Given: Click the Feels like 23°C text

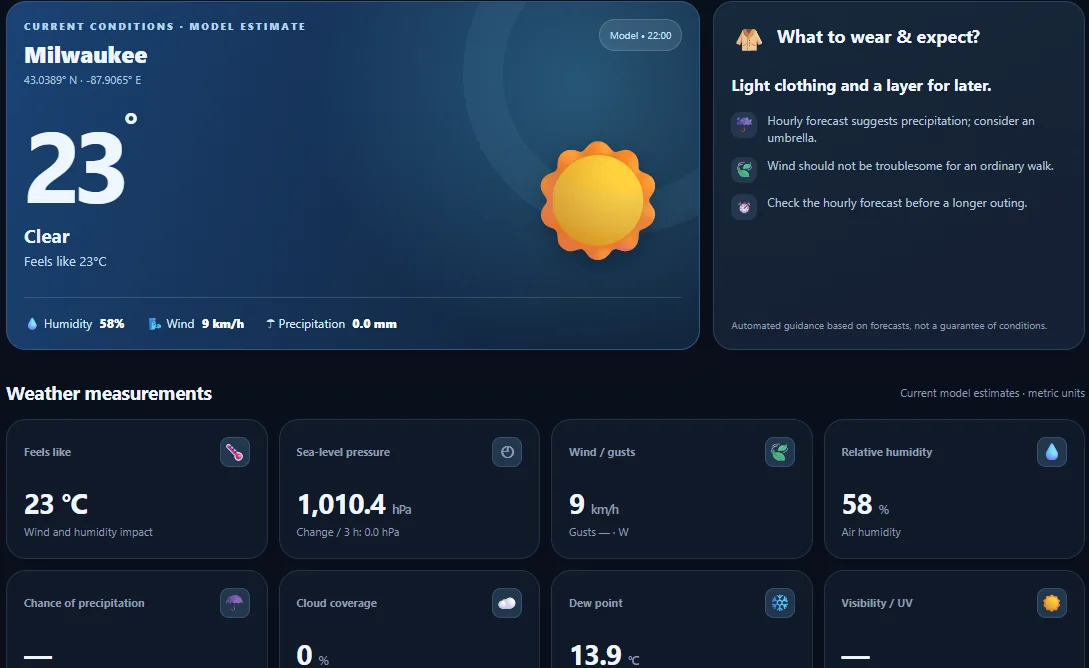Looking at the screenshot, I should tap(65, 262).
